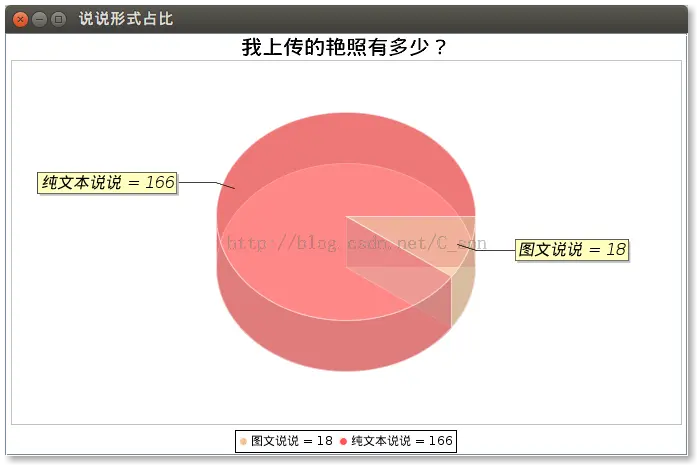
Task: Click the window title 说说形式占比
Action: 126,19
